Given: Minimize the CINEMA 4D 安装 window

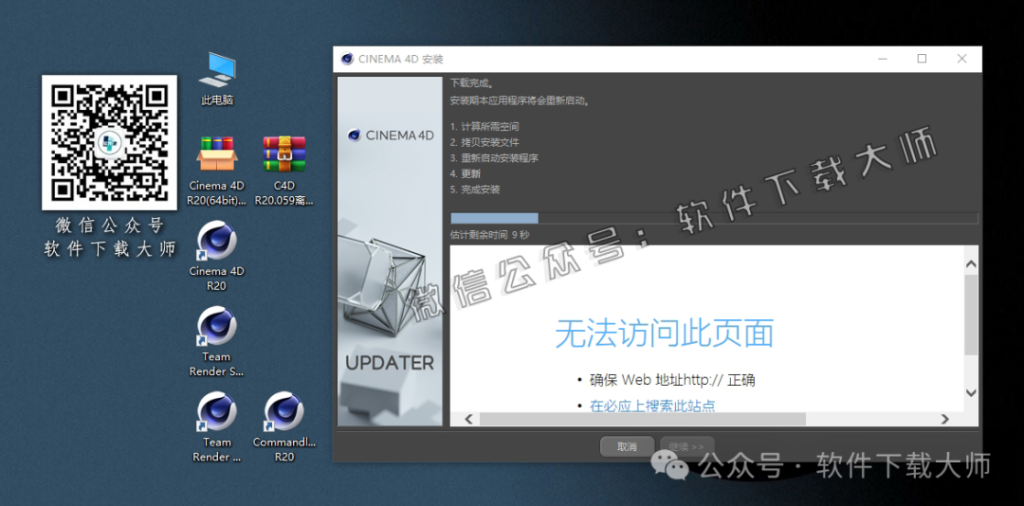Looking at the screenshot, I should [882, 59].
